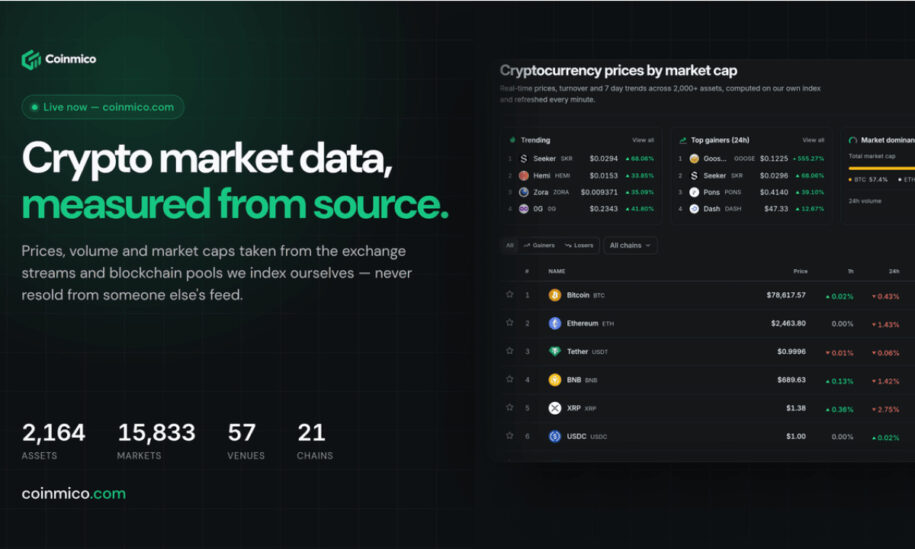915x549 pixels.
Task: Click View all in the Trending card
Action: [643, 140]
